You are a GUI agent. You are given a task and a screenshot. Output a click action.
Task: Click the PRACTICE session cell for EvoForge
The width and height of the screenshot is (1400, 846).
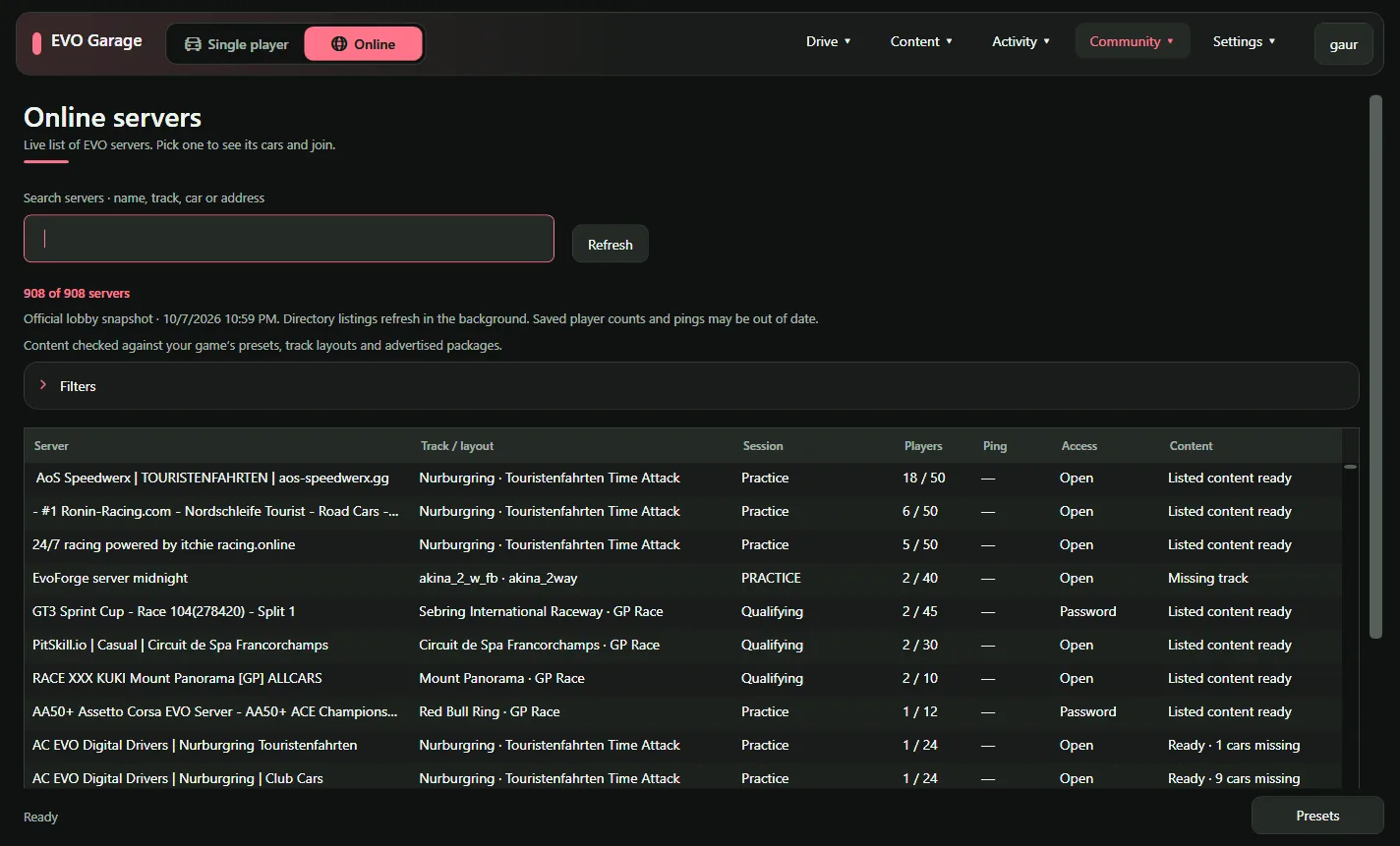click(x=771, y=579)
